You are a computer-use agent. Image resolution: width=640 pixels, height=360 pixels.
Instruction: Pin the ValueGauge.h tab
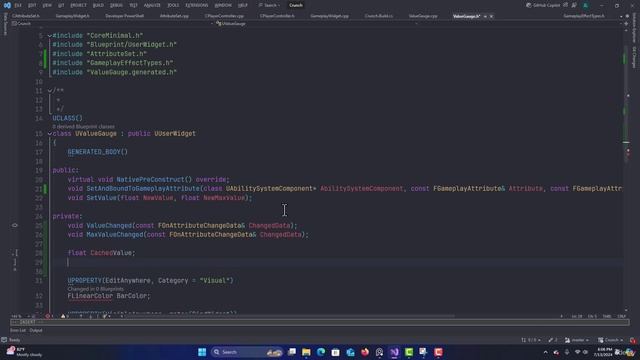[485, 16]
